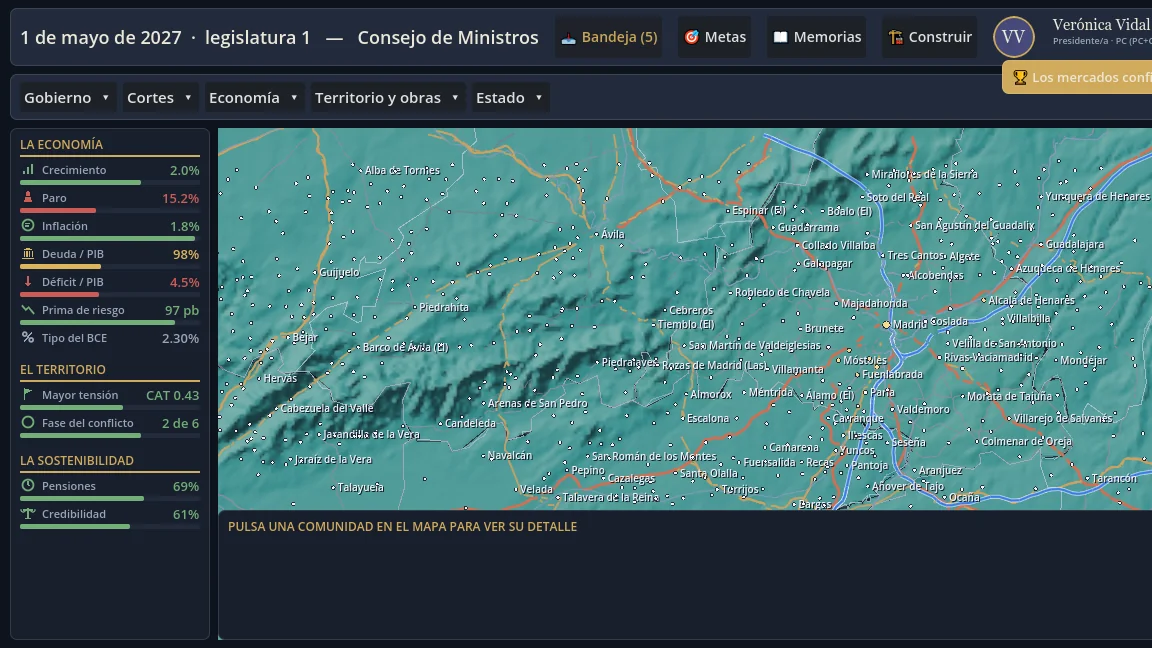Click the Mayor tensión value CAT 0.43
The height and width of the screenshot is (648, 1152).
tap(173, 395)
